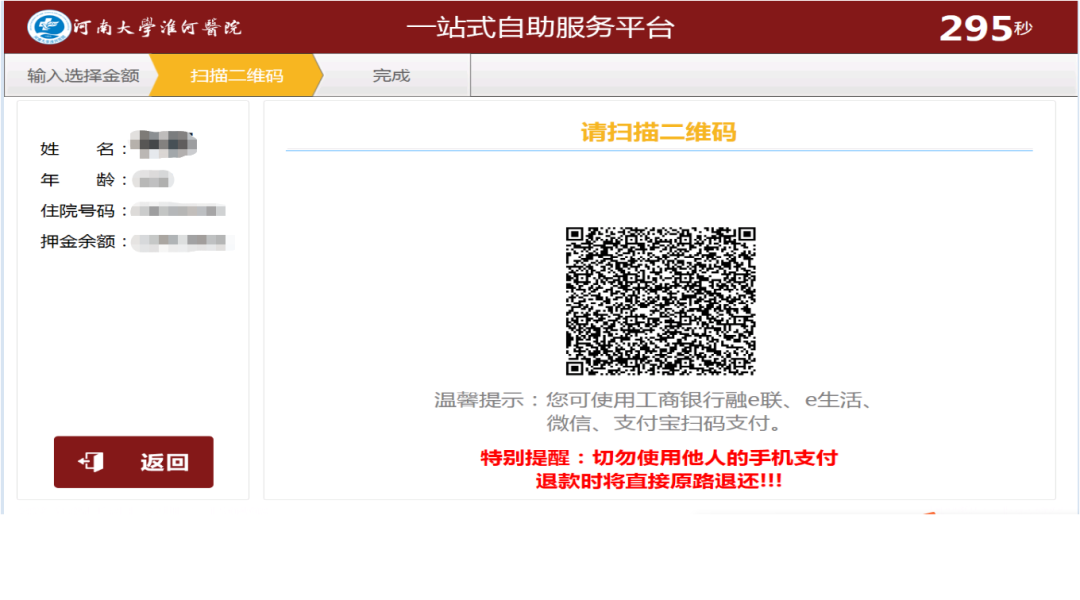Select the 完成 step tab

pyautogui.click(x=391, y=76)
